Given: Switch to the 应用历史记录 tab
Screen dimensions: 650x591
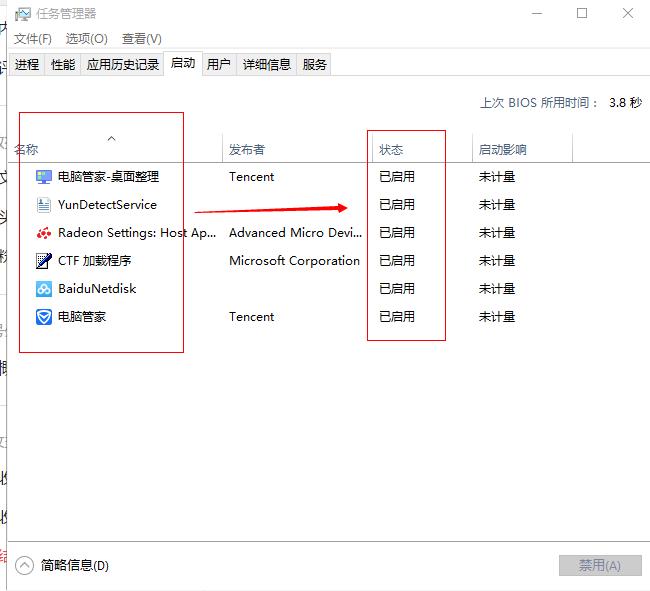Looking at the screenshot, I should click(x=123, y=65).
